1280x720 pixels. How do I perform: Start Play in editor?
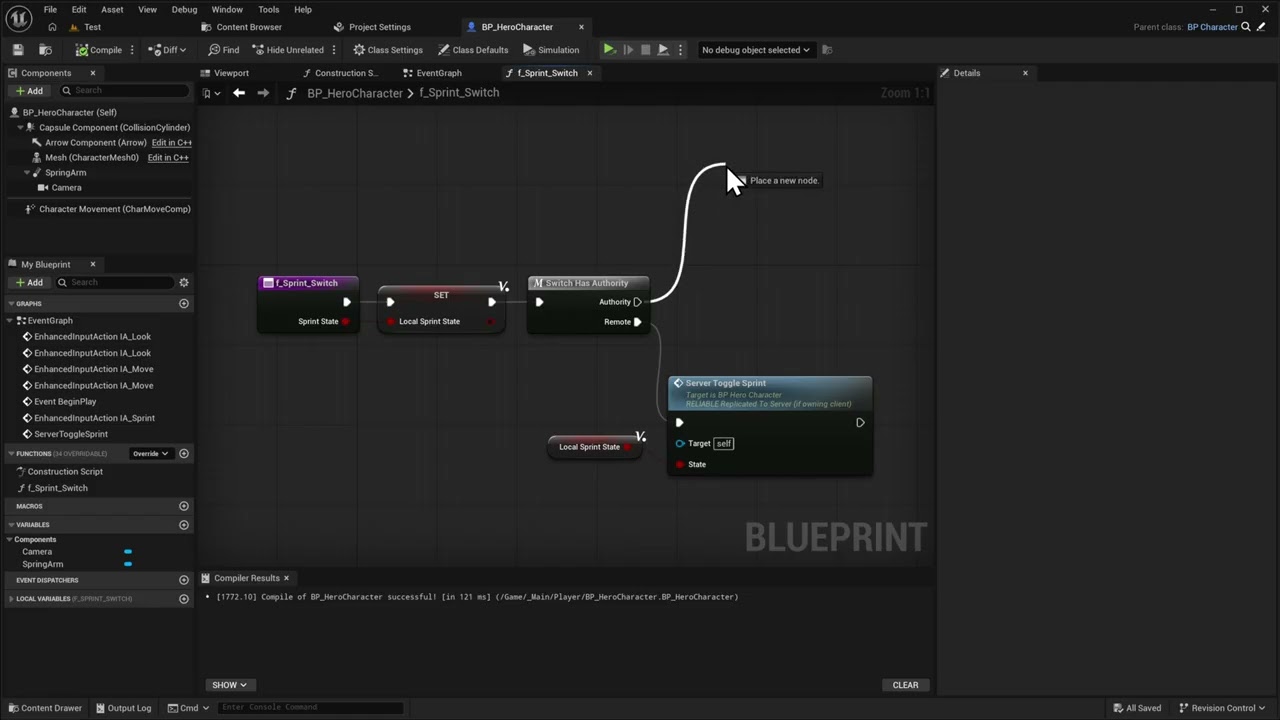coord(609,50)
